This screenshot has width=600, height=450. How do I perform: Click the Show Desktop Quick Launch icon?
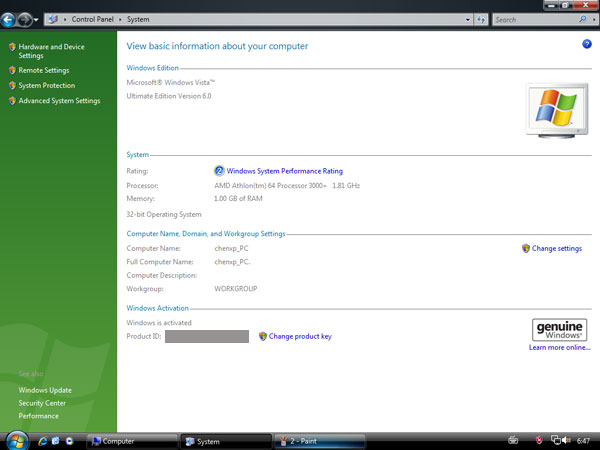(x=56, y=441)
